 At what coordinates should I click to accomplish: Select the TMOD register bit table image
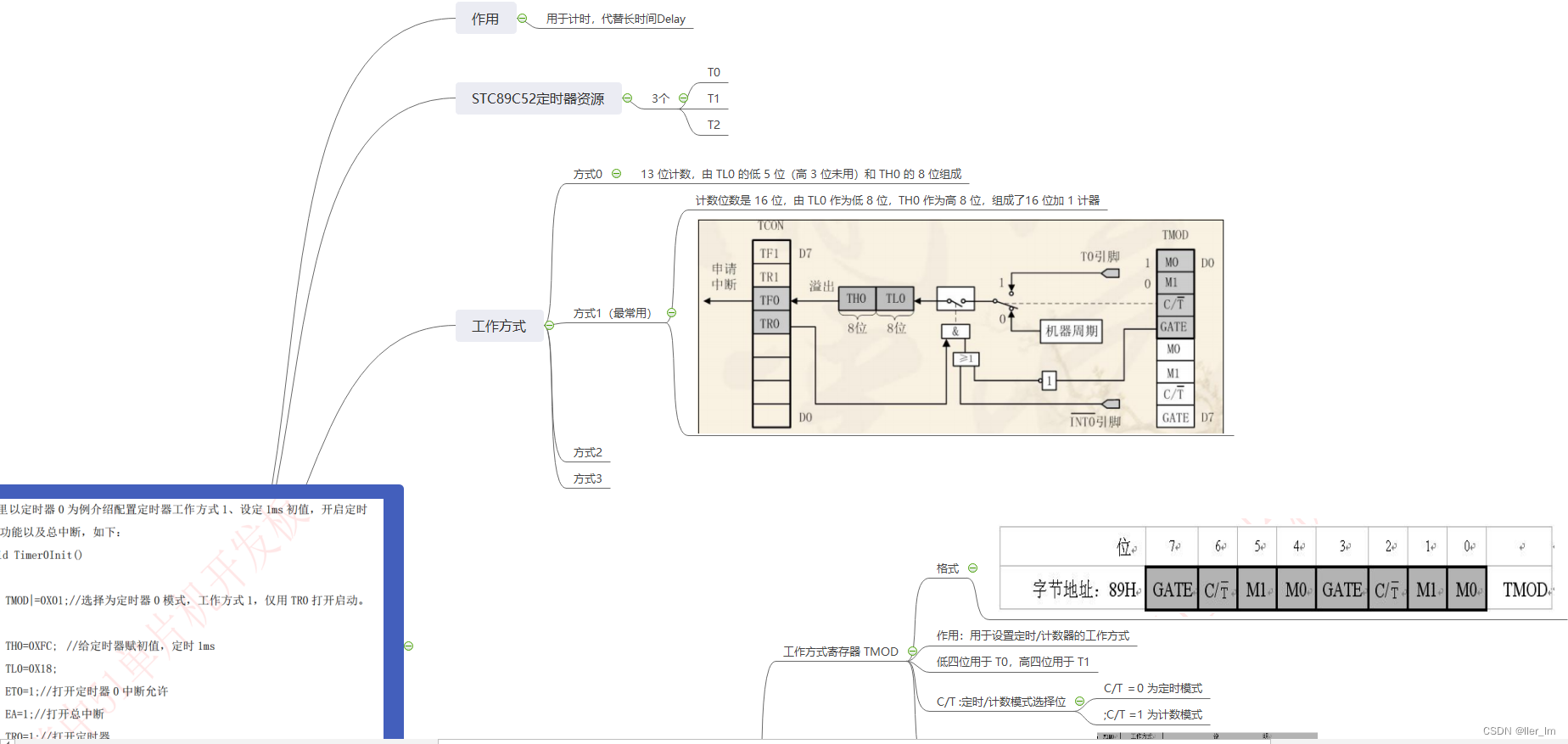[1277, 568]
